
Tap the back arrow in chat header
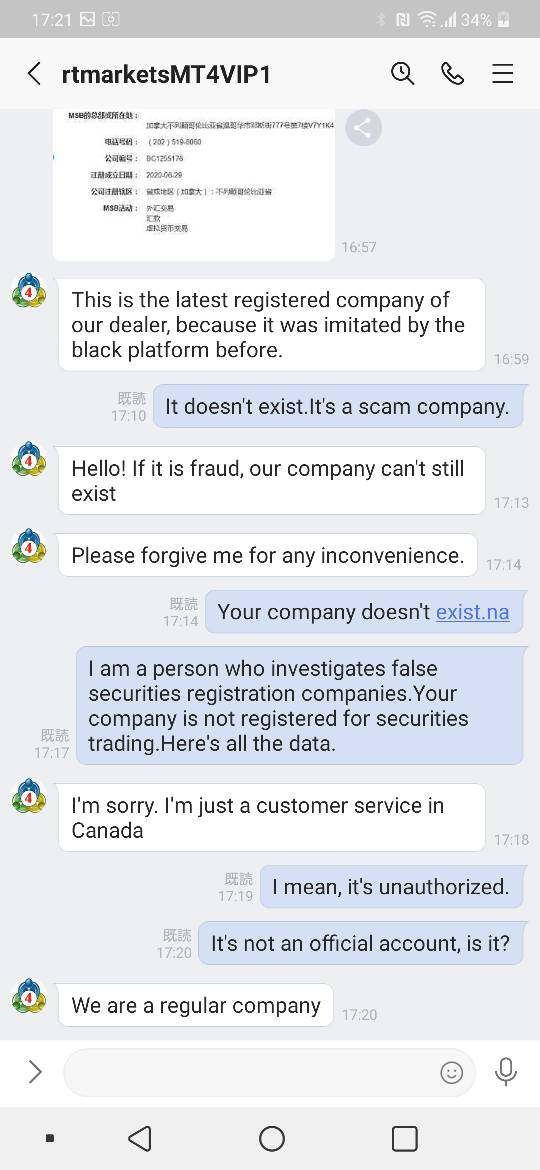(34, 74)
